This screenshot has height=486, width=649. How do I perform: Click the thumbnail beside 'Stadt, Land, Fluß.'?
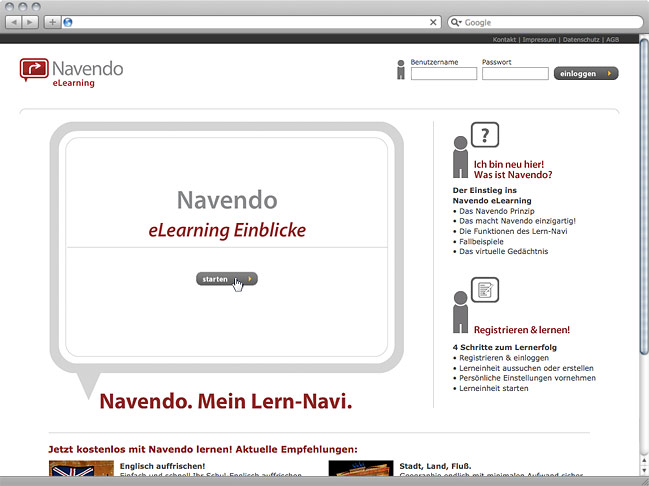(x=361, y=468)
